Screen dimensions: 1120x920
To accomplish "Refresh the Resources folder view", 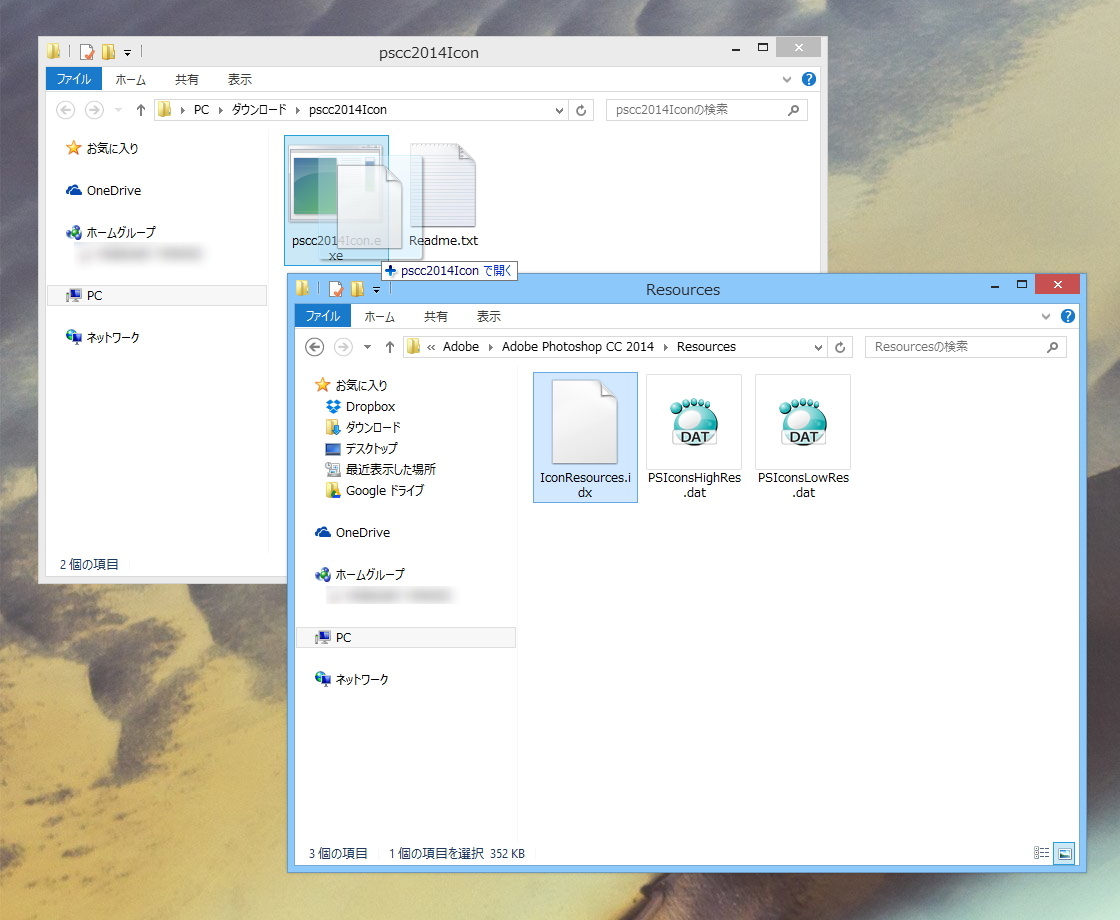I will (839, 346).
